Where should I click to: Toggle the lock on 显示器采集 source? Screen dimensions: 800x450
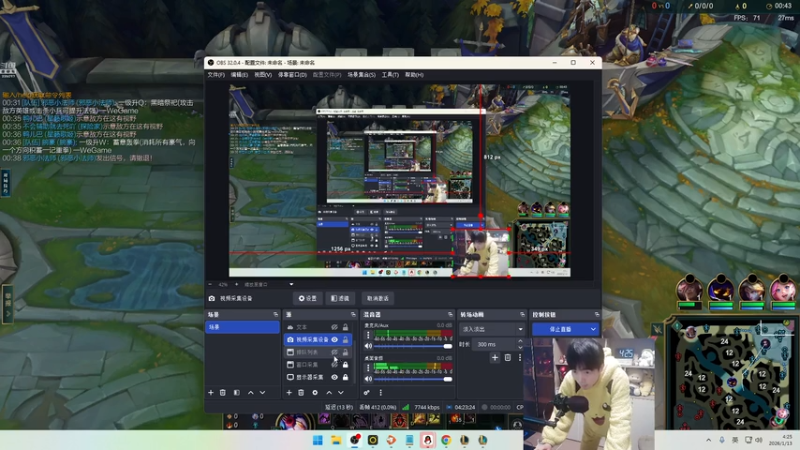click(x=345, y=377)
